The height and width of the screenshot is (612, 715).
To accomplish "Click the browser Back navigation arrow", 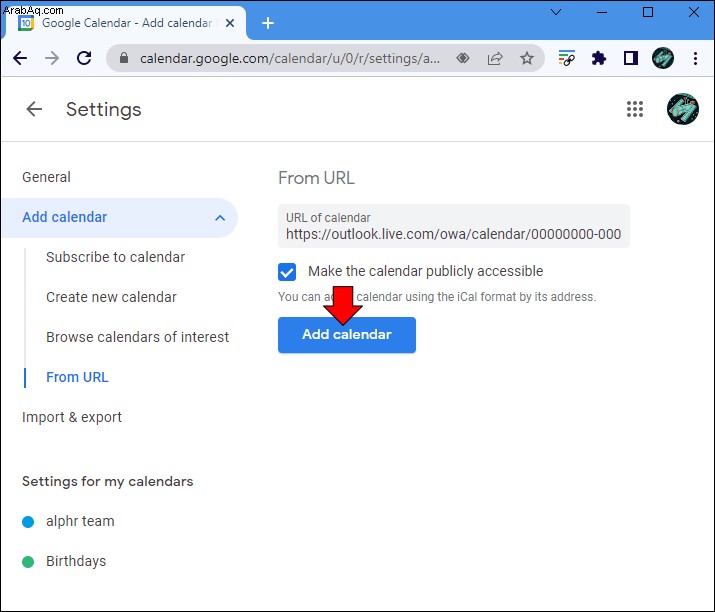I will (x=20, y=58).
